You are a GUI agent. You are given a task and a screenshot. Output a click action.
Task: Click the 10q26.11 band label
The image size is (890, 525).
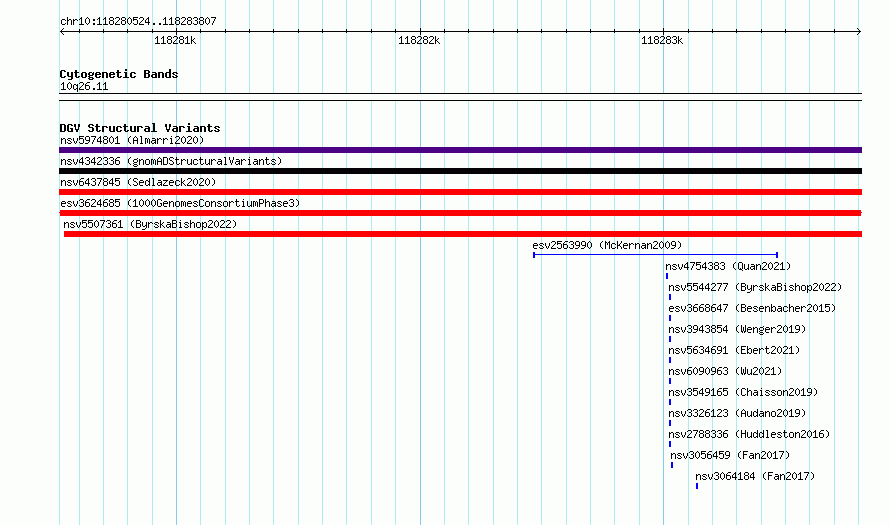(x=84, y=86)
